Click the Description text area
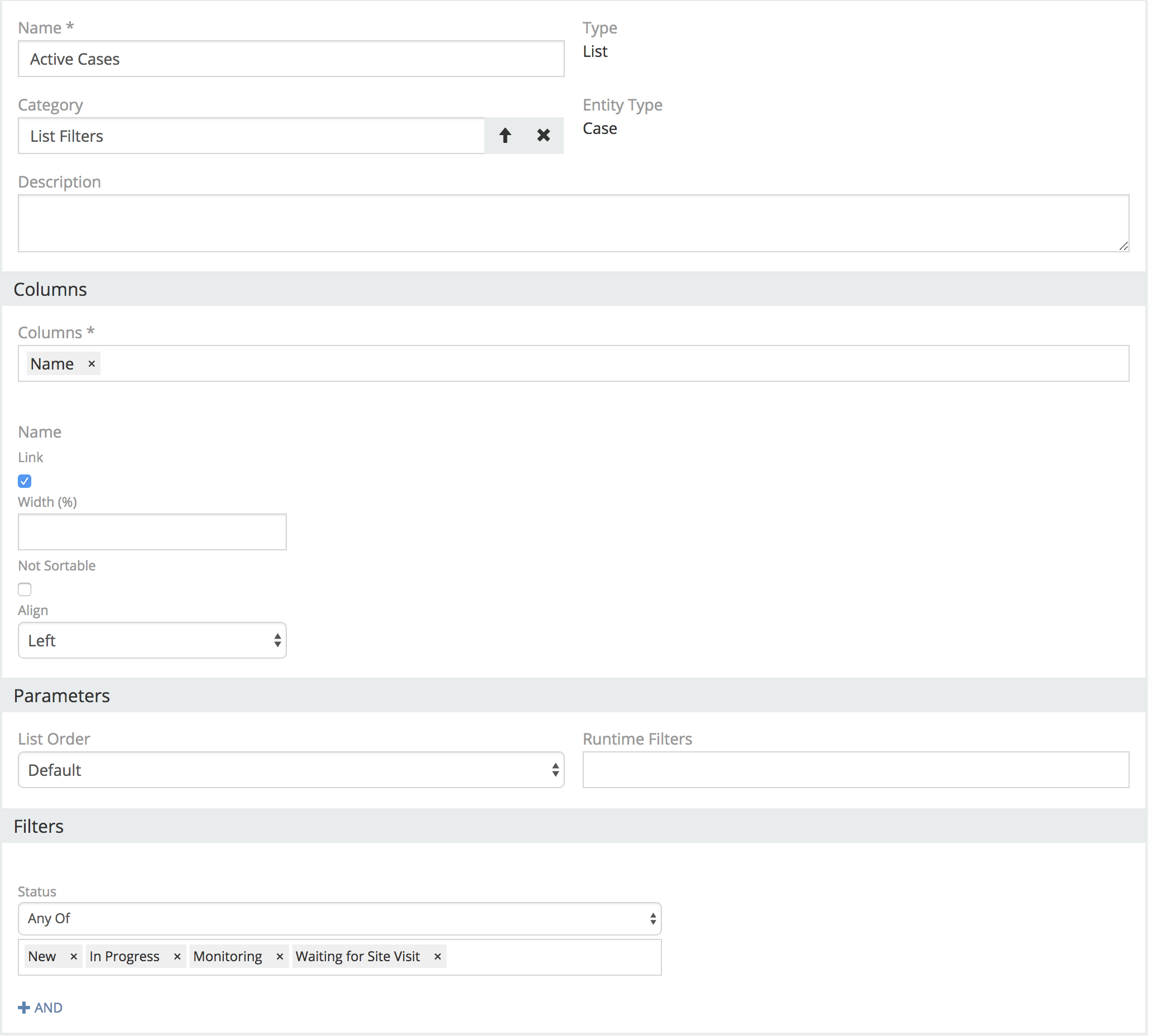This screenshot has height=1036, width=1152. [x=573, y=223]
